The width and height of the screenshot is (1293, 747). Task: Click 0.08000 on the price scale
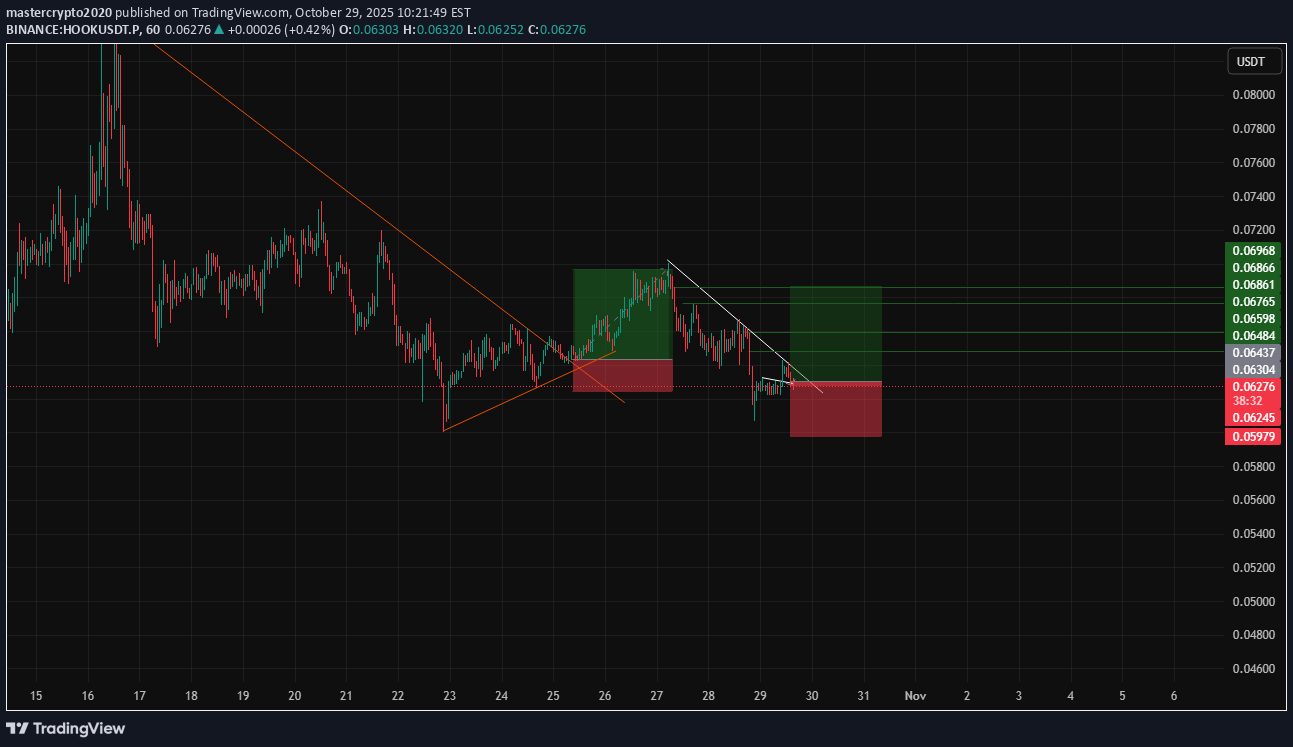pos(1252,95)
